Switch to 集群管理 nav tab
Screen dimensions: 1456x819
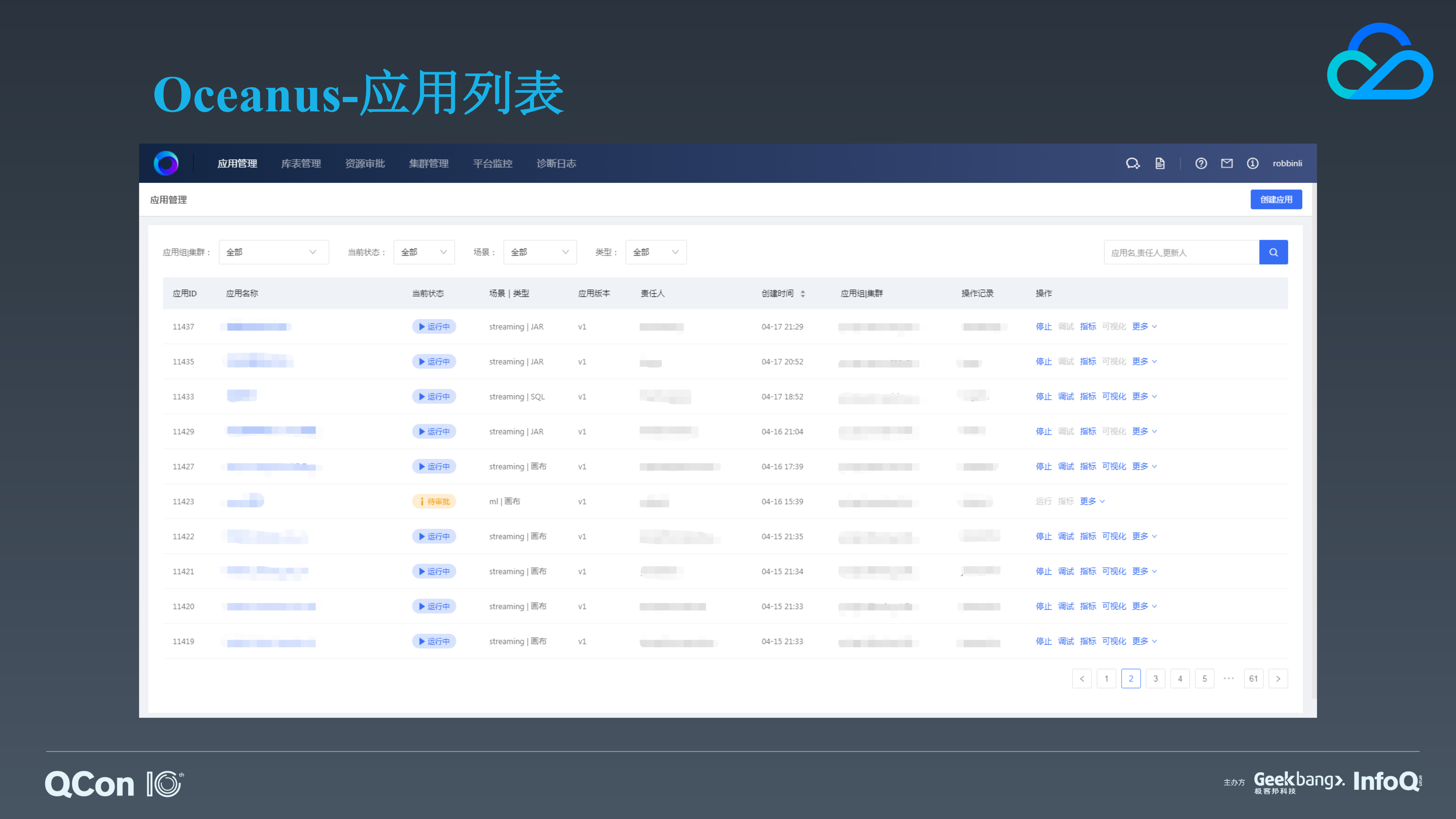click(429, 163)
